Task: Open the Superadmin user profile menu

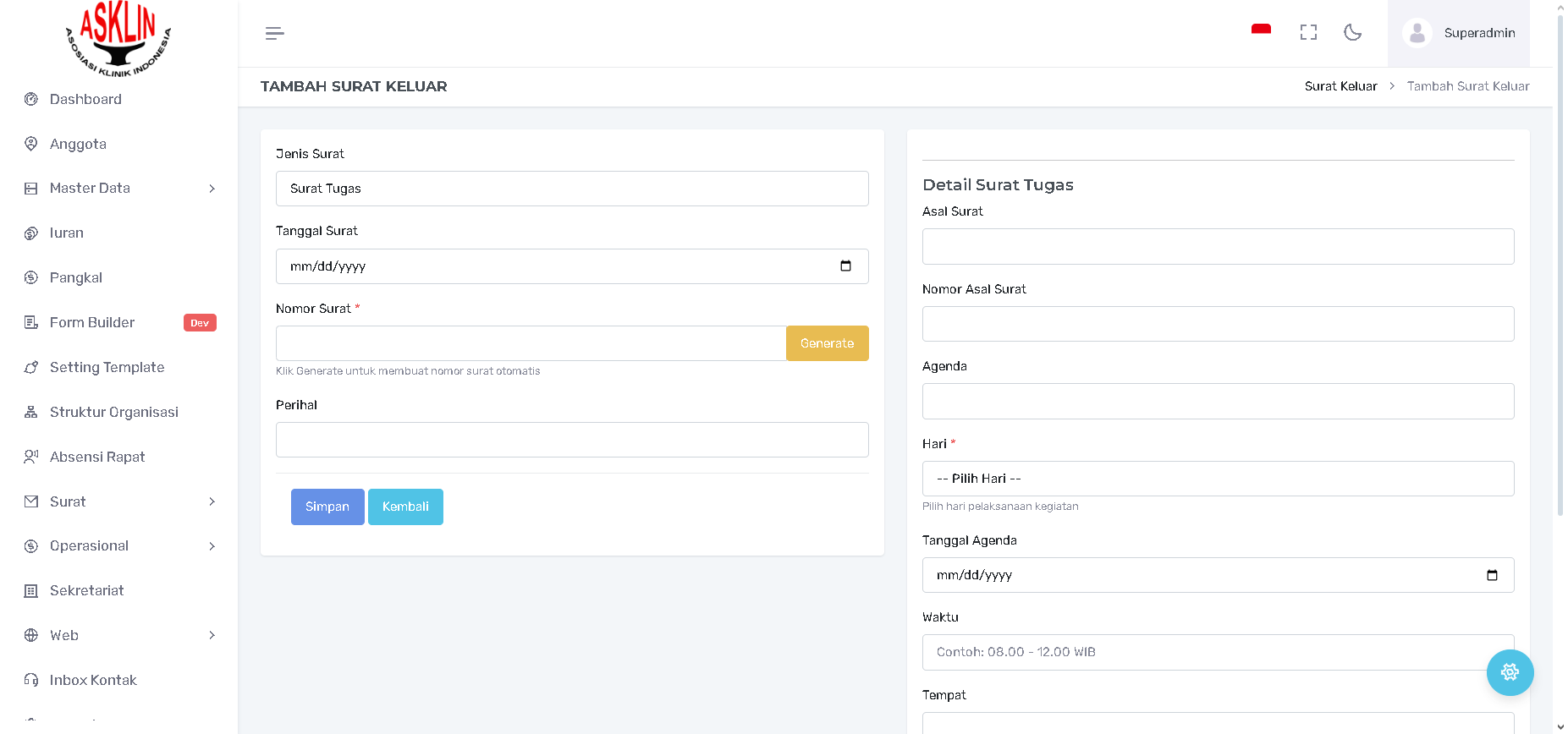Action: [x=1459, y=33]
